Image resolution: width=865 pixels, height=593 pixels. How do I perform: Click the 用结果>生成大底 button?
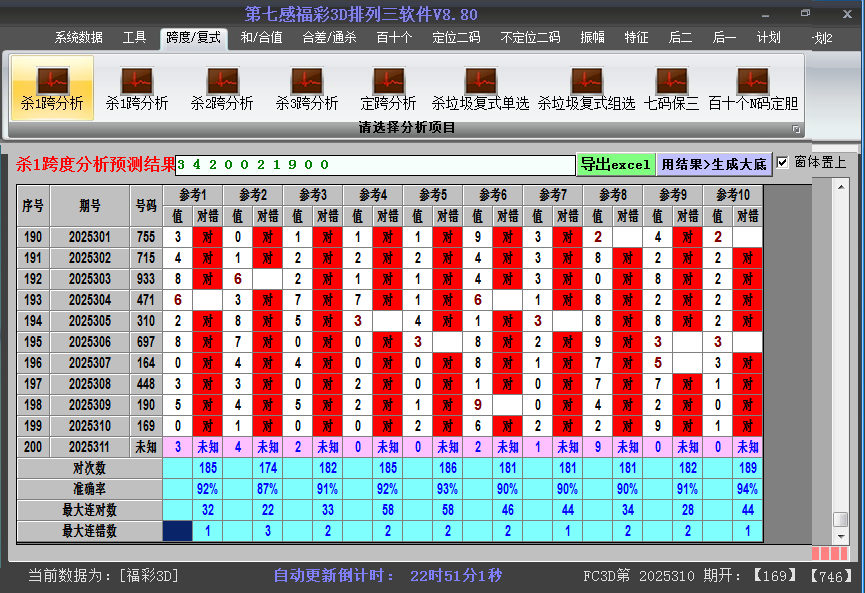(x=713, y=162)
